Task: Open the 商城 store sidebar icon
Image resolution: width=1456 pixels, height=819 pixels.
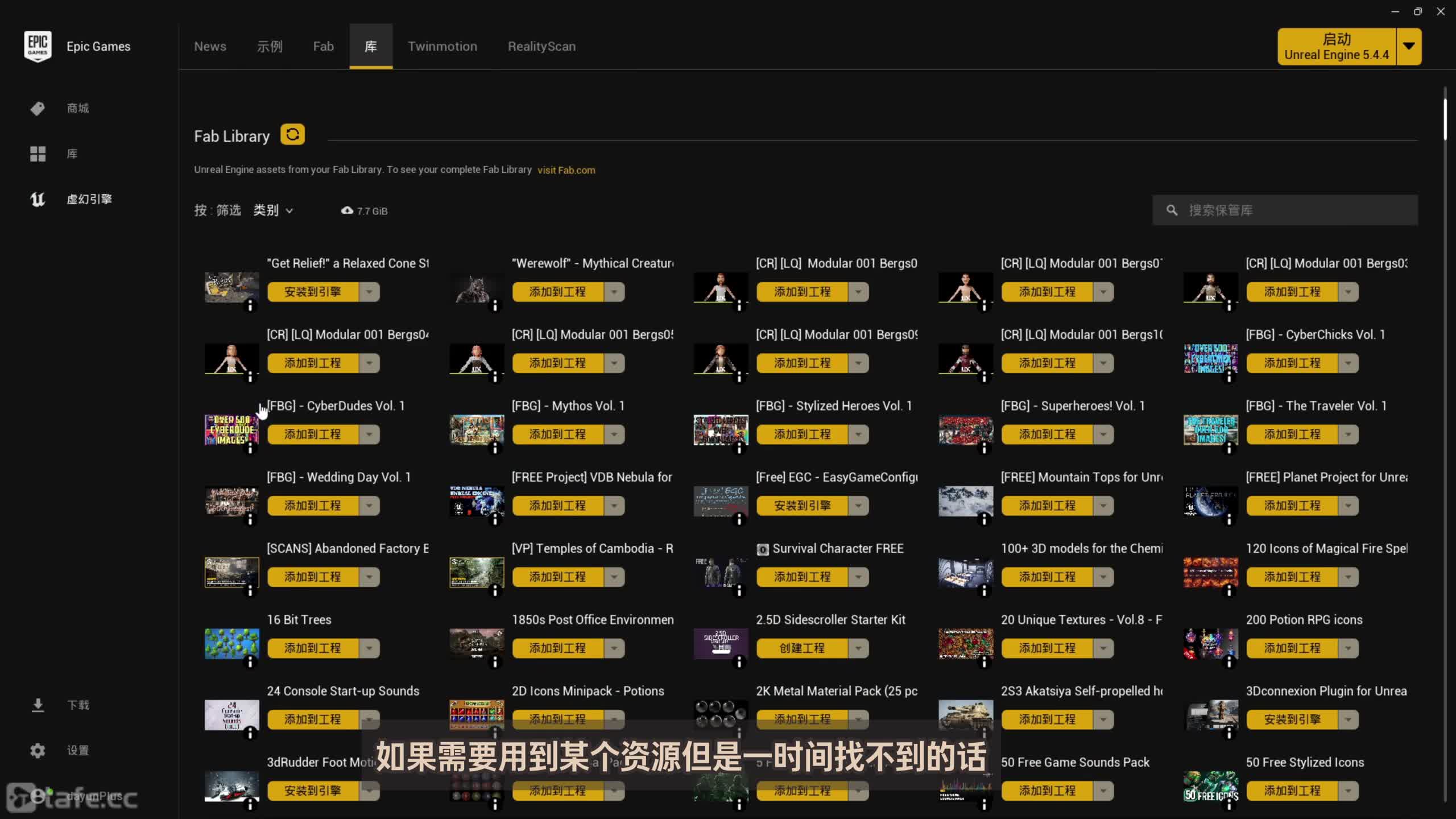Action: coord(38,108)
